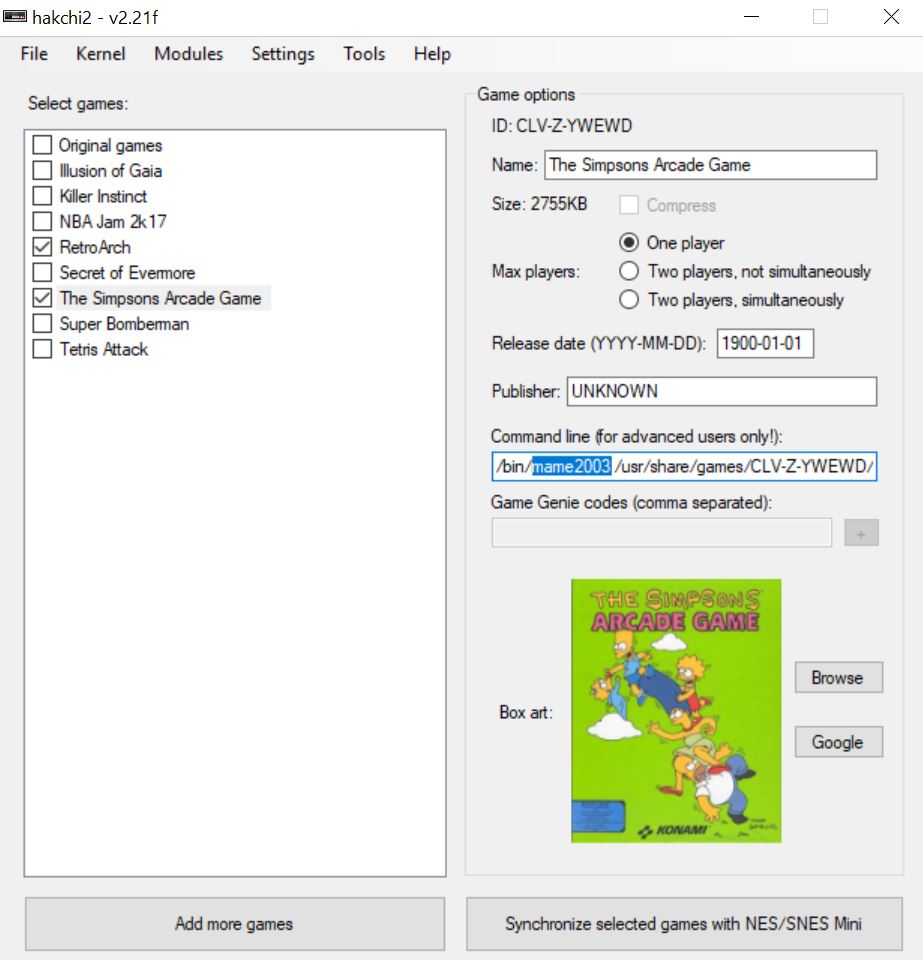923x960 pixels.
Task: Close the hakchi2 window
Action: 891,17
